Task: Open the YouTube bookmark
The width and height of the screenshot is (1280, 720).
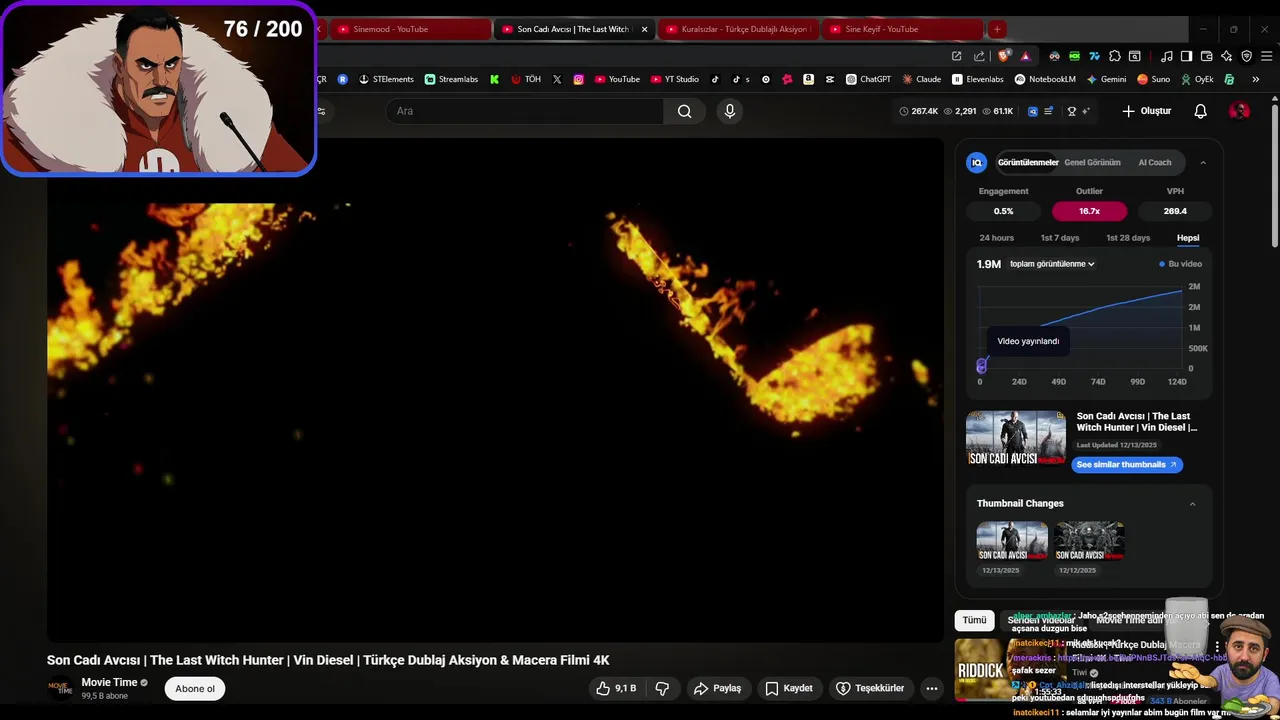Action: [x=617, y=79]
